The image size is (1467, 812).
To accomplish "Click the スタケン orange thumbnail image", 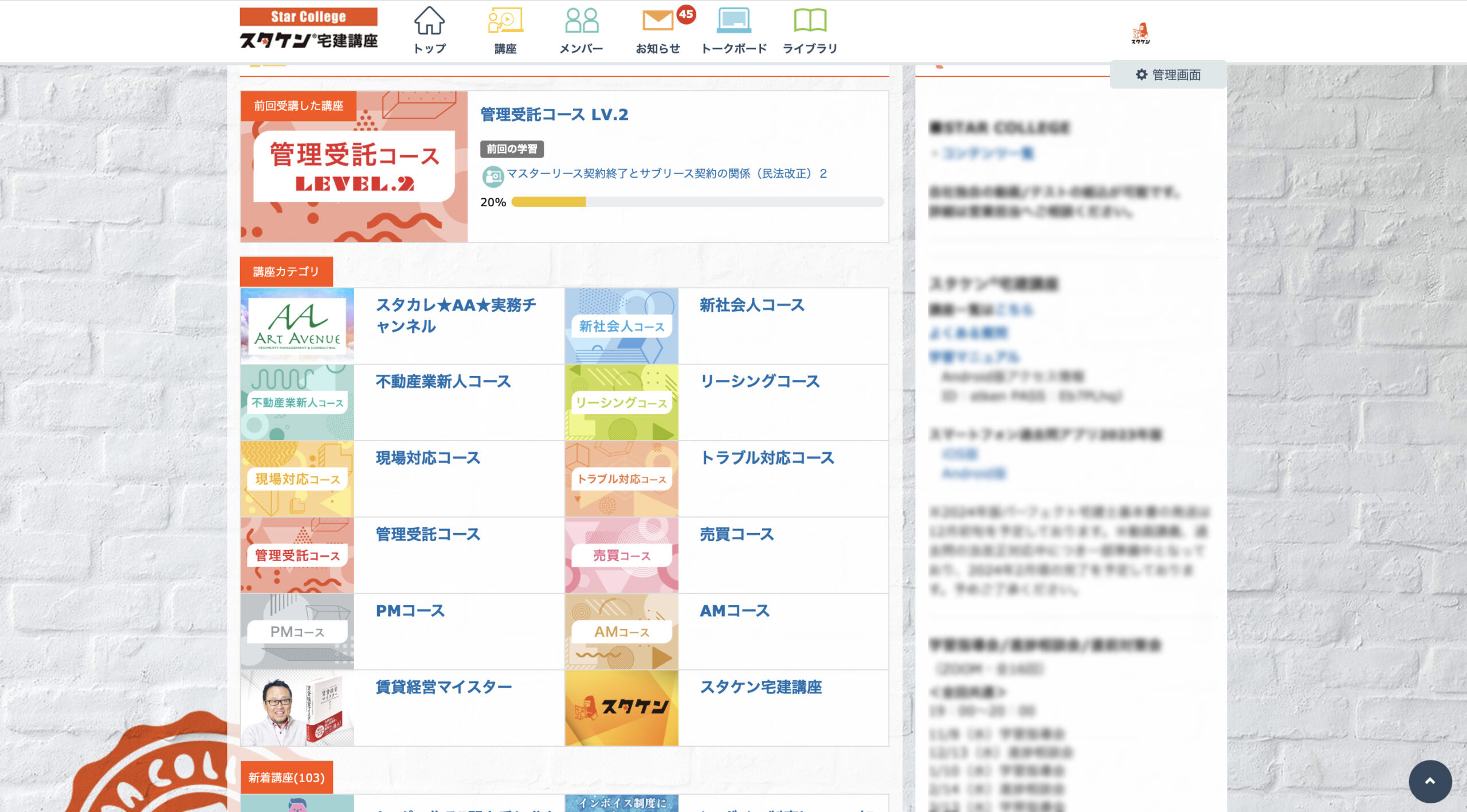I will click(621, 708).
